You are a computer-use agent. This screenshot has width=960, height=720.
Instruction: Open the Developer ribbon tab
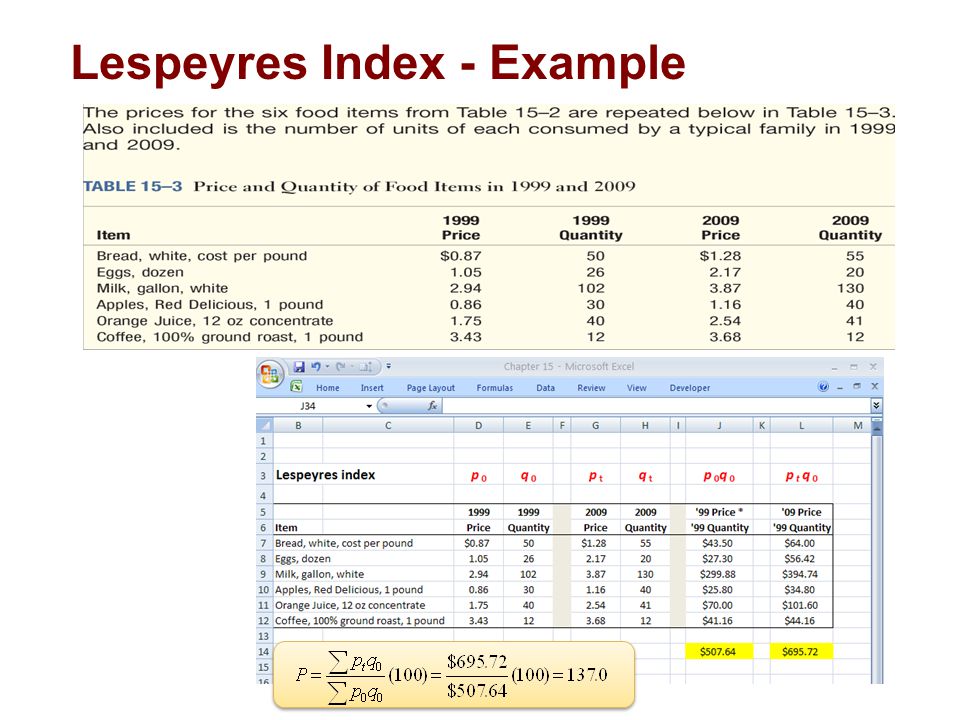tap(689, 388)
